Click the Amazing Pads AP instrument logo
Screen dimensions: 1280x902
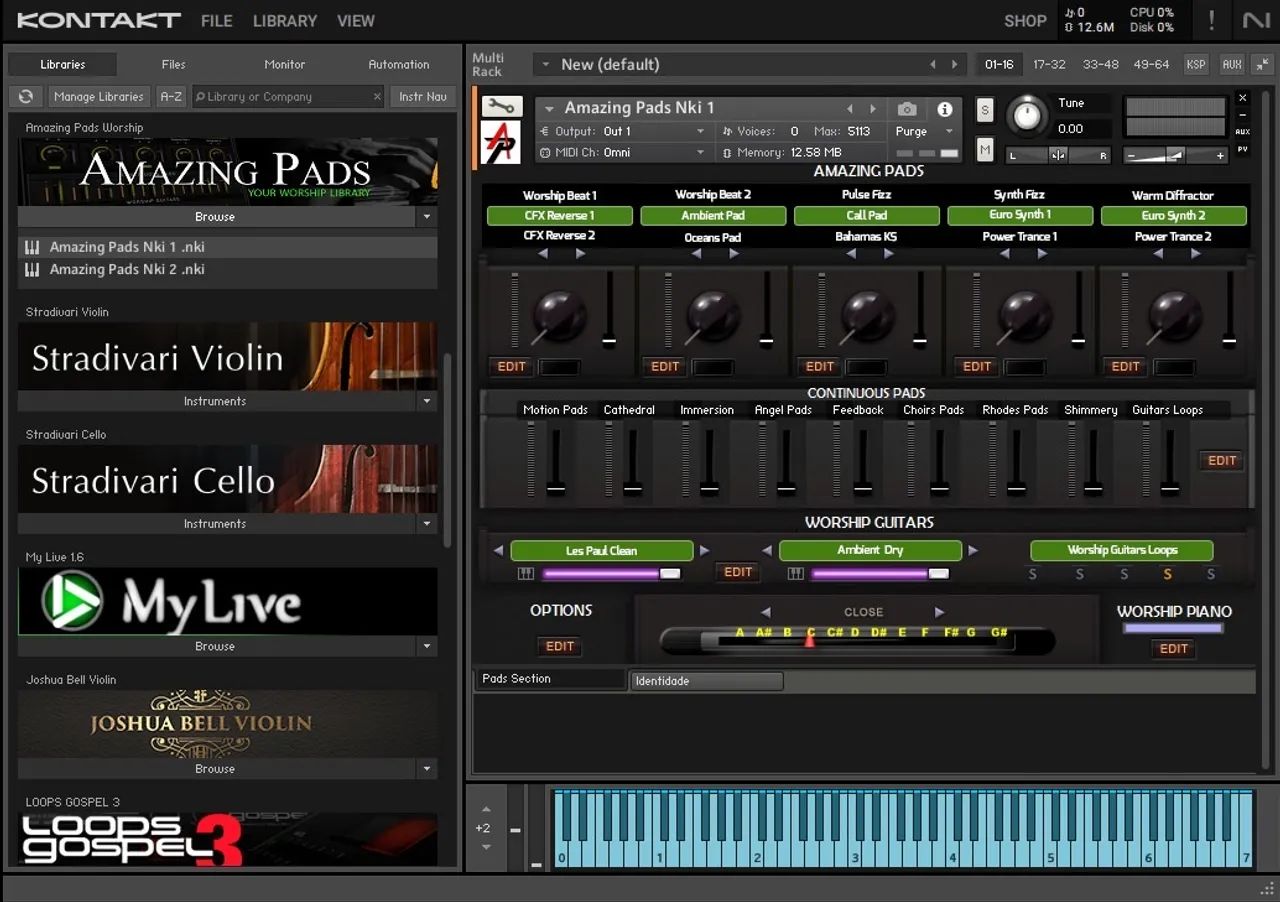click(502, 143)
